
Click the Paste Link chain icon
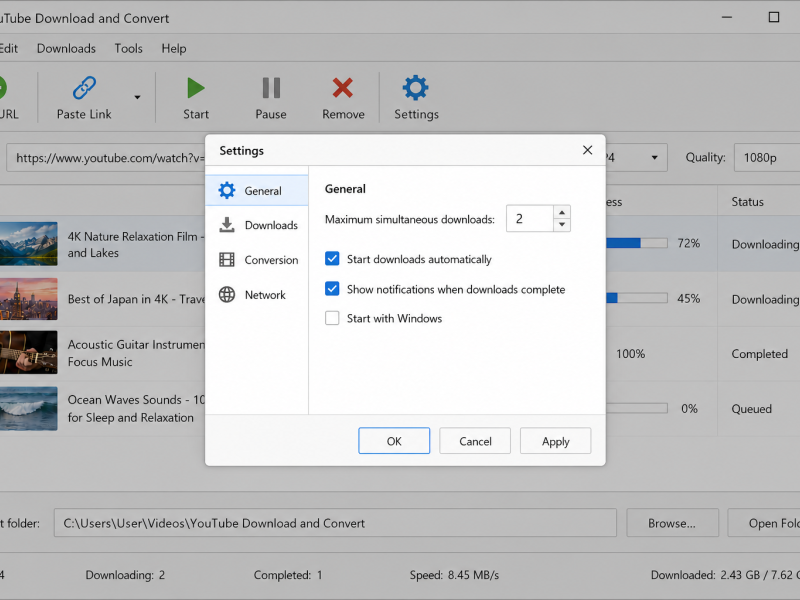coord(84,88)
